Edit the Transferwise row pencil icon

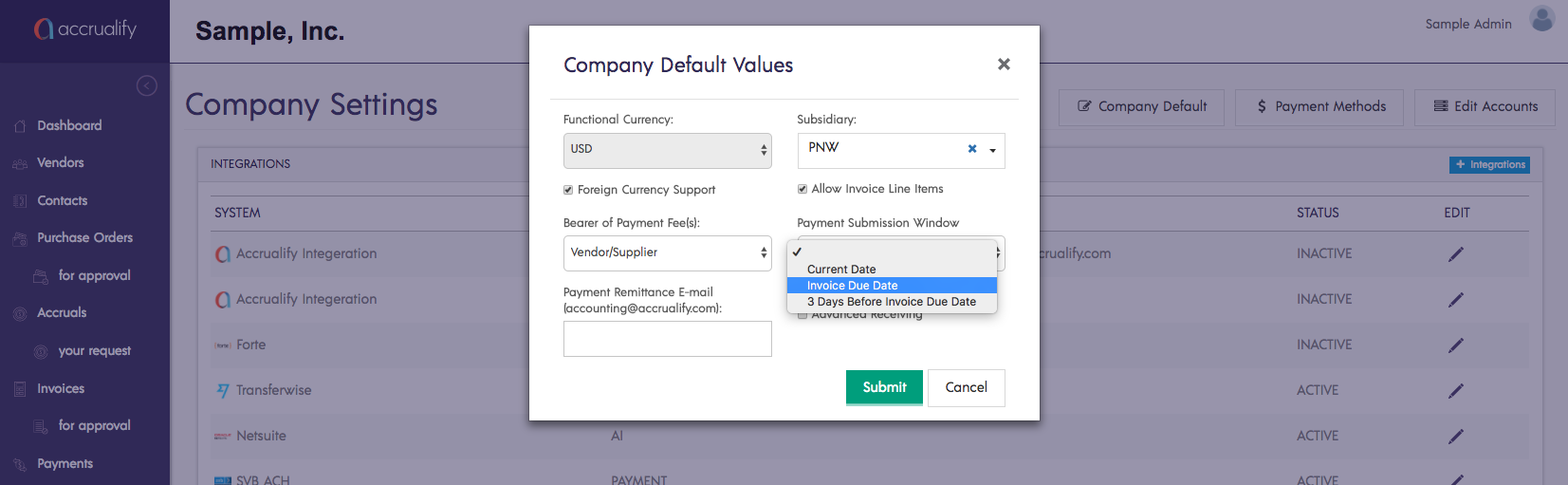[x=1456, y=391]
